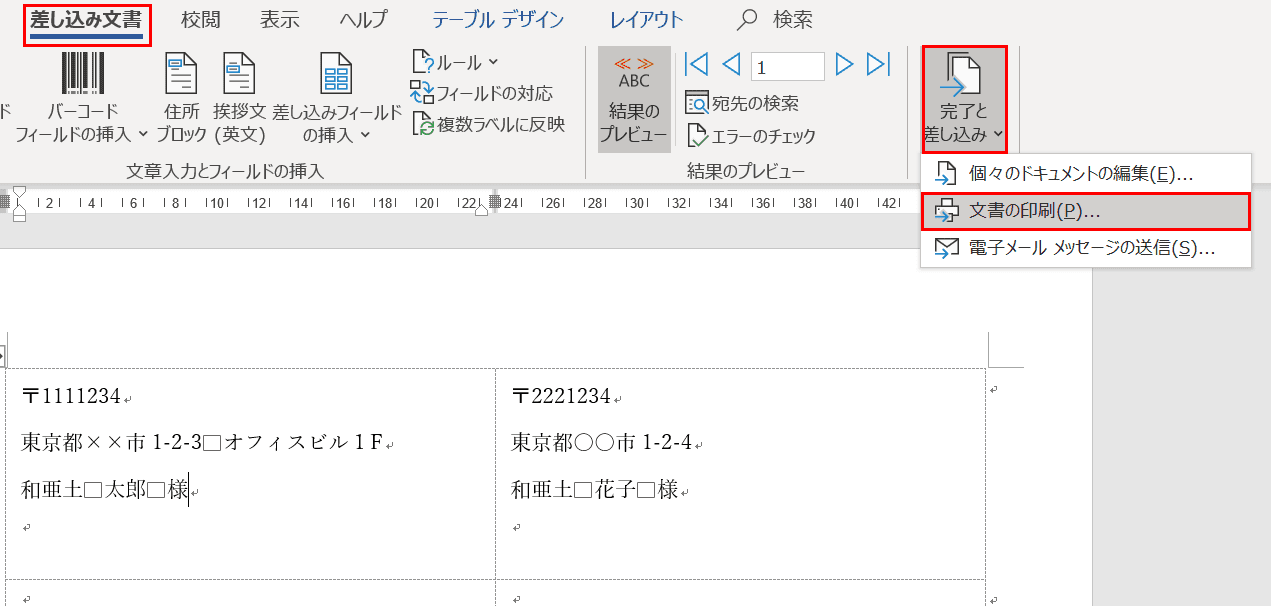
Task: Switch to the 校閲 tab
Action: [201, 20]
